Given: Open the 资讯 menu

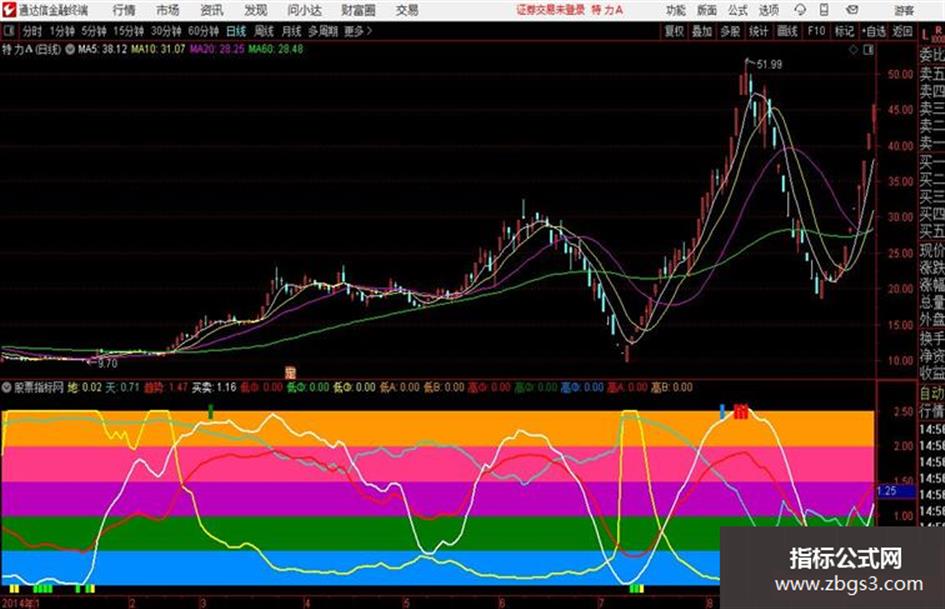Looking at the screenshot, I should pos(212,10).
